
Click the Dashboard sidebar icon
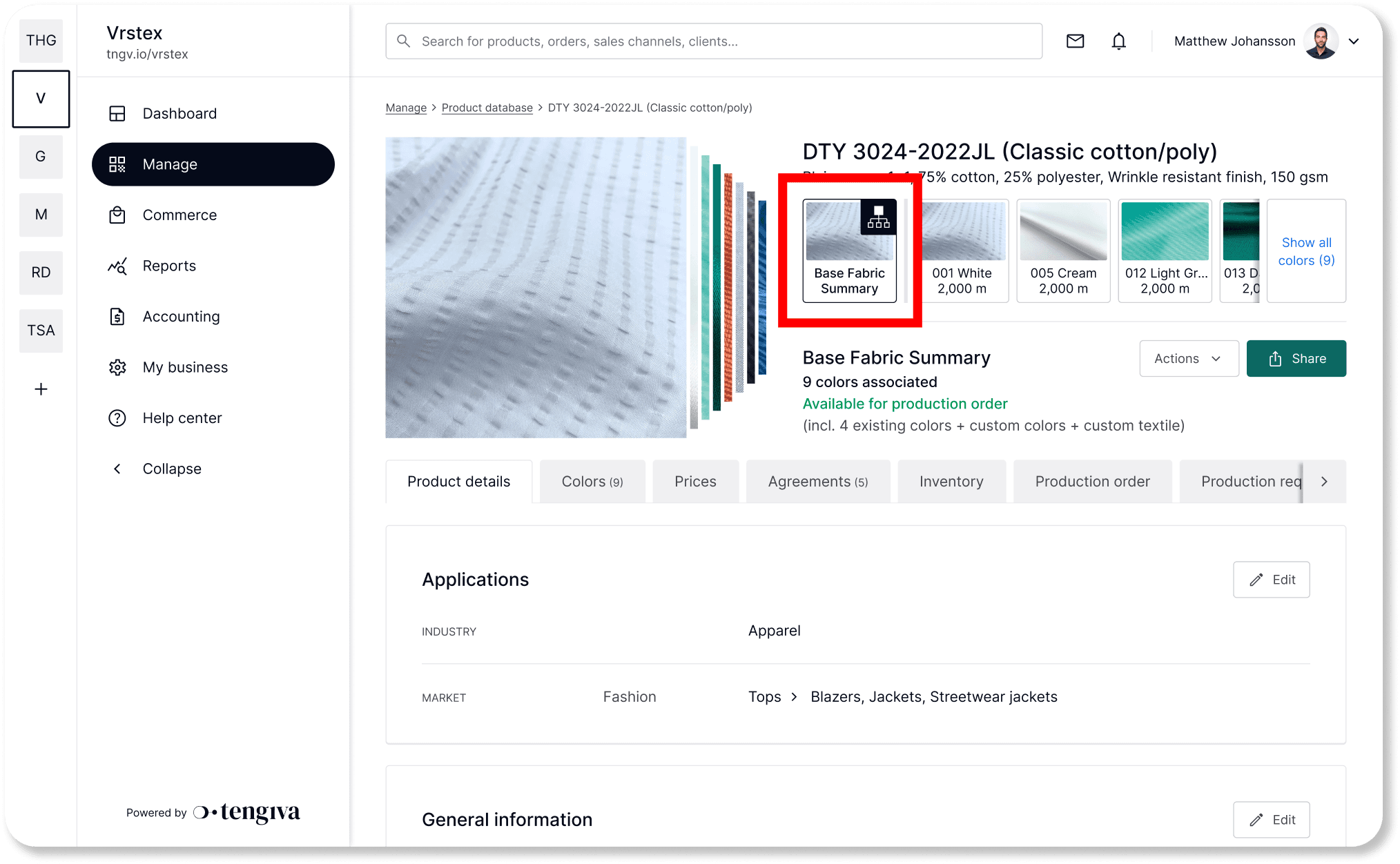[117, 114]
